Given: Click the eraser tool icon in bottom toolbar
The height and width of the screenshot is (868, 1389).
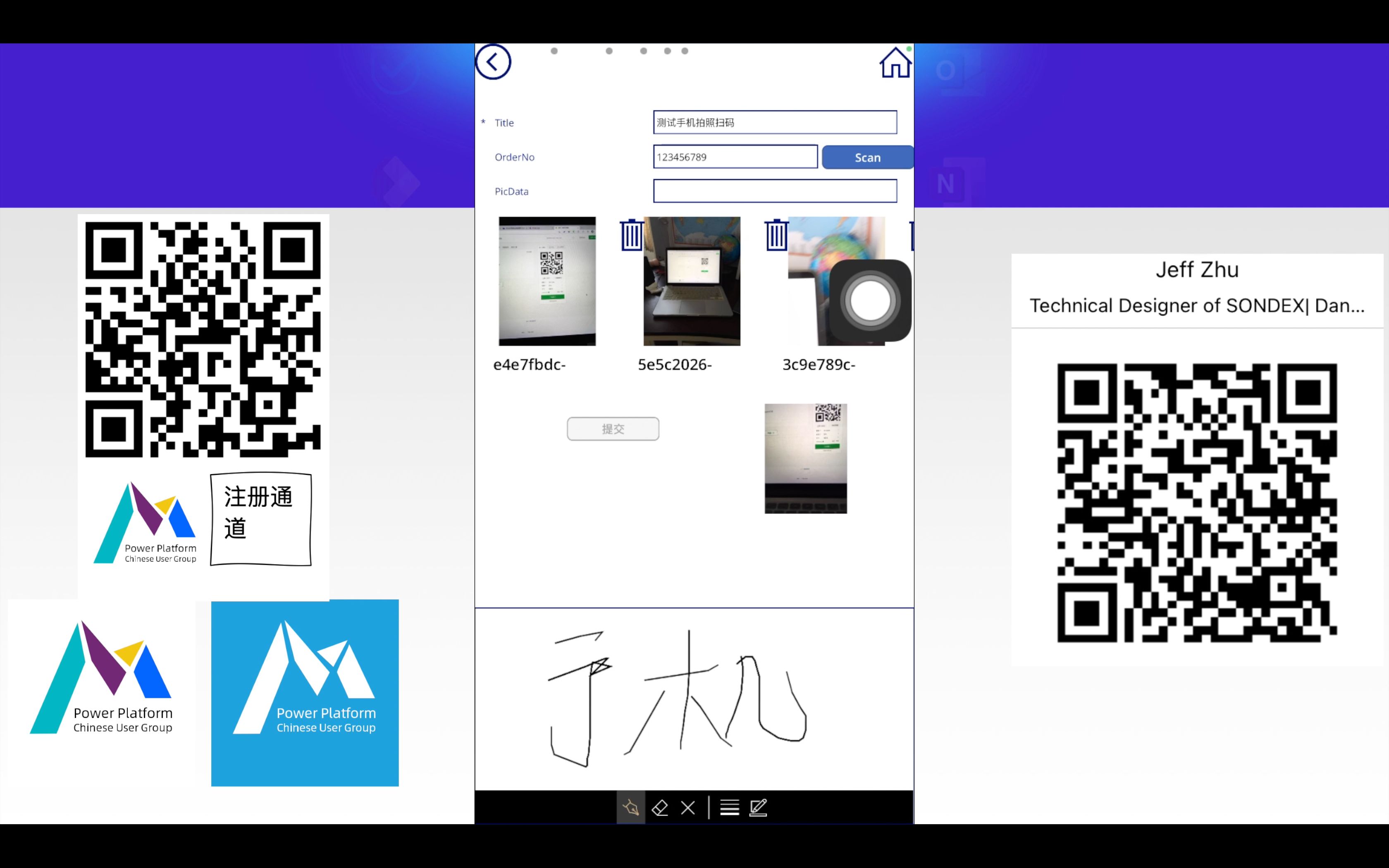Looking at the screenshot, I should (659, 807).
